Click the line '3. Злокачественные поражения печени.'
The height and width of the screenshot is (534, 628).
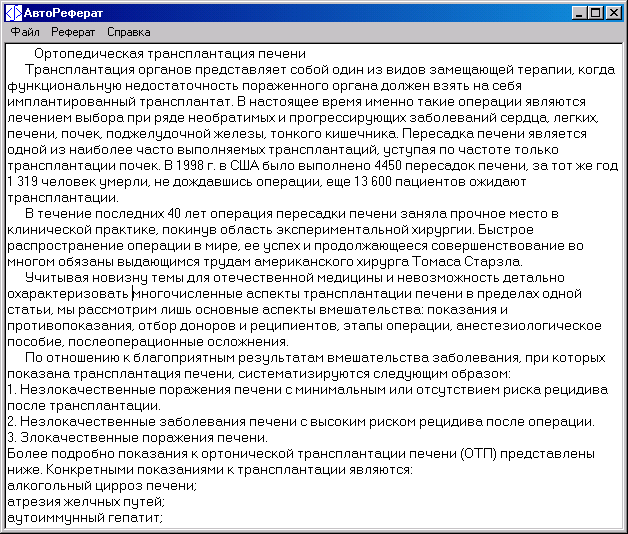point(137,438)
